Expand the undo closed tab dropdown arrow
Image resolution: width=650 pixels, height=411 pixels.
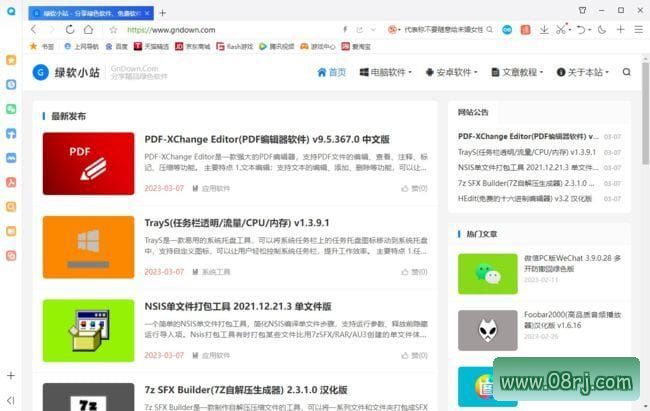tap(589, 30)
